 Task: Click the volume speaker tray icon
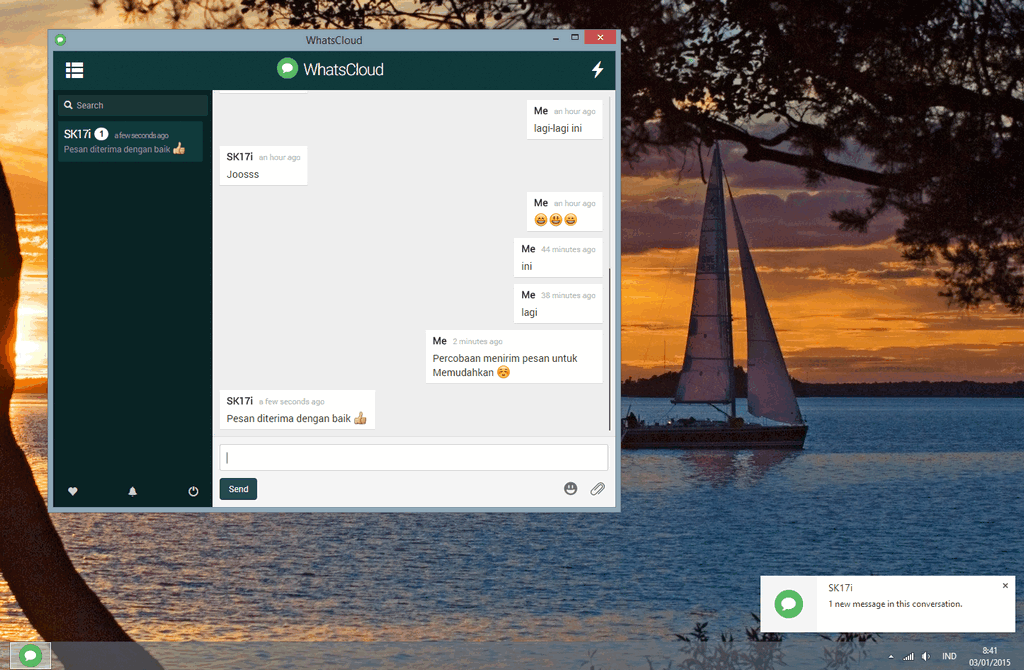[925, 656]
